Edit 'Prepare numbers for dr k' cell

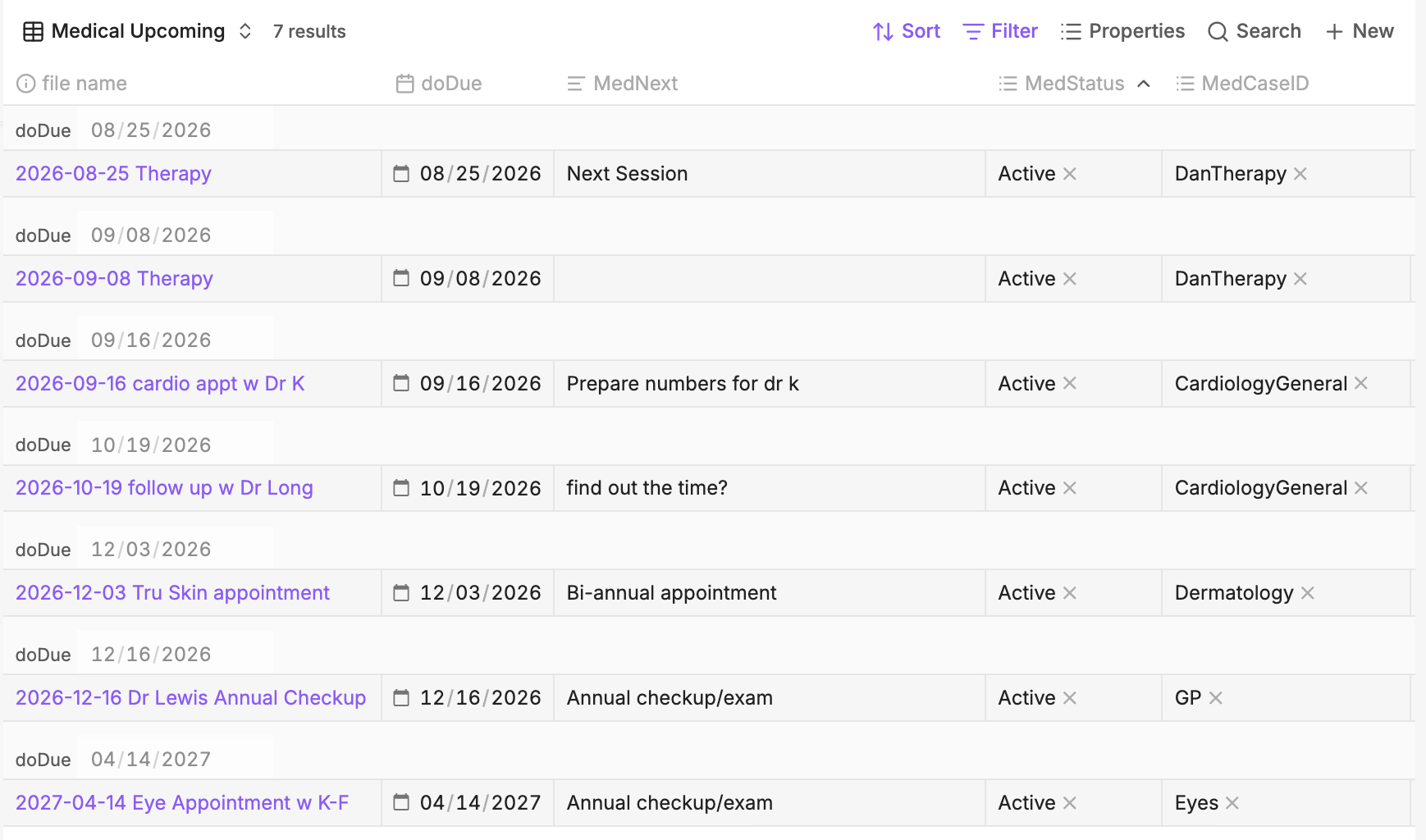pyautogui.click(x=770, y=384)
